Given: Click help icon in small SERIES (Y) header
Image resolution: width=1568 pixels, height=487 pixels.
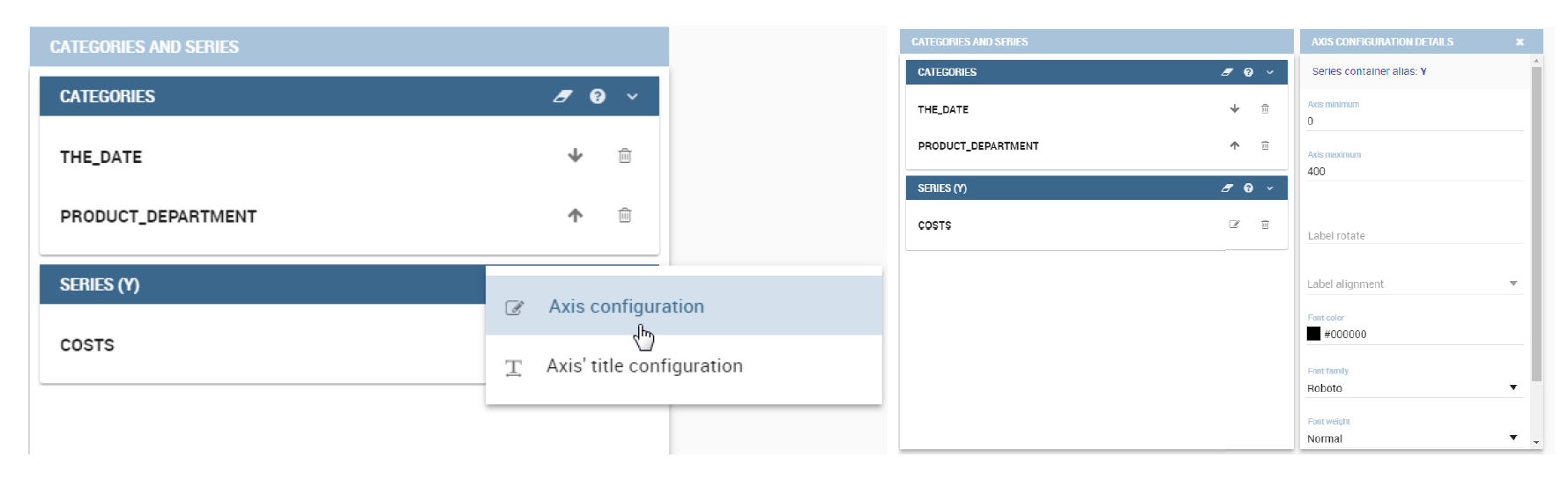Looking at the screenshot, I should 1248,188.
